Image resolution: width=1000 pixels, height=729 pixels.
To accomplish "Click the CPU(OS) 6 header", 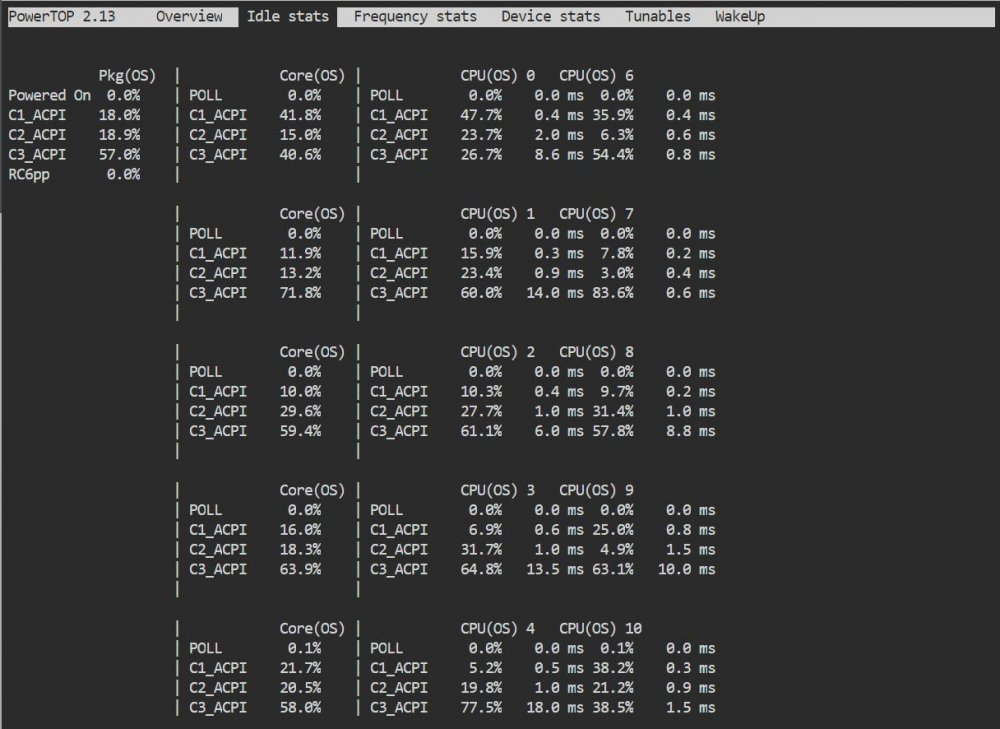I will [596, 76].
